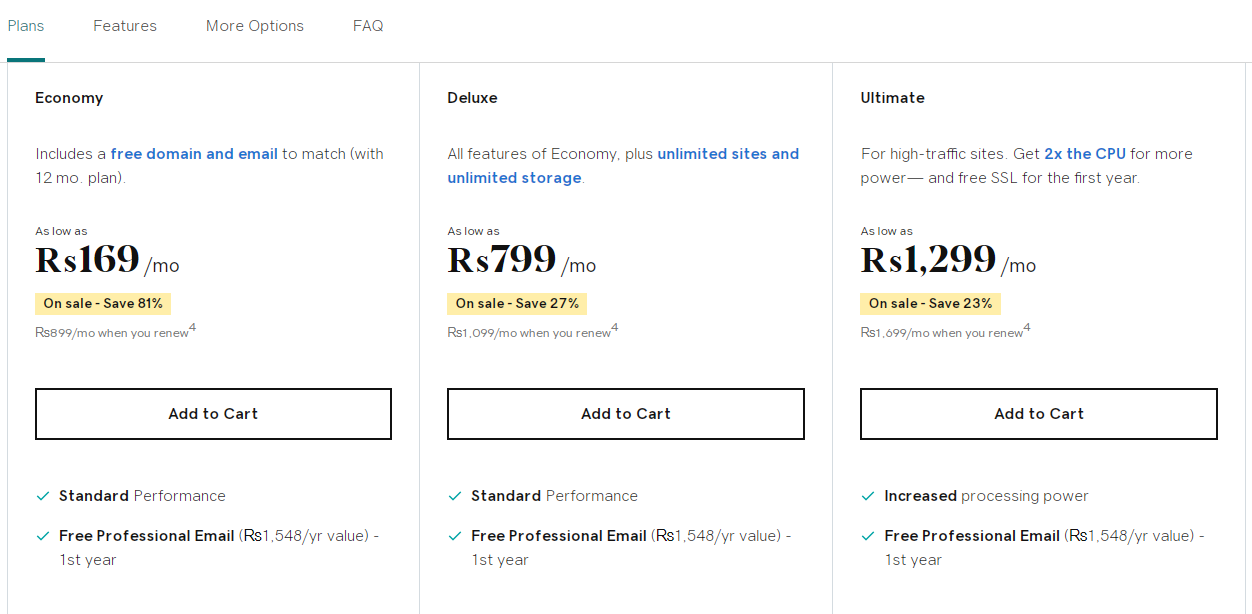This screenshot has height=614, width=1252.
Task: Open the 'free domain and email' link
Action: pyautogui.click(x=194, y=154)
